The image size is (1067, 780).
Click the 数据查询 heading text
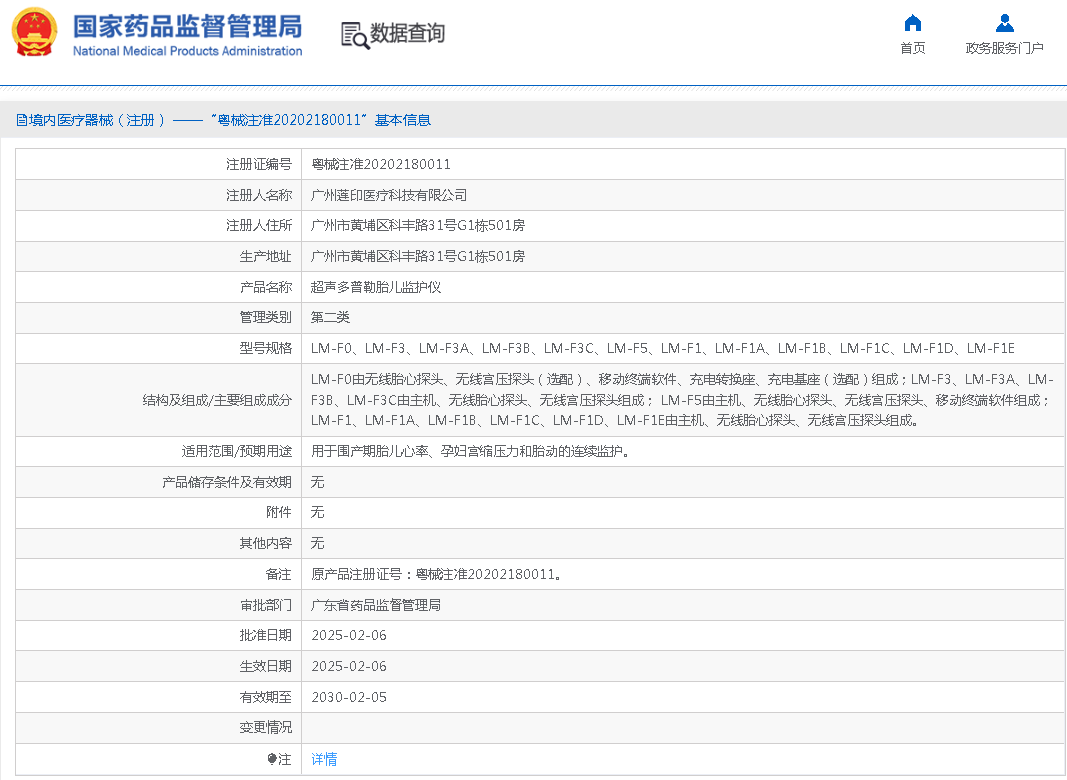pos(407,33)
